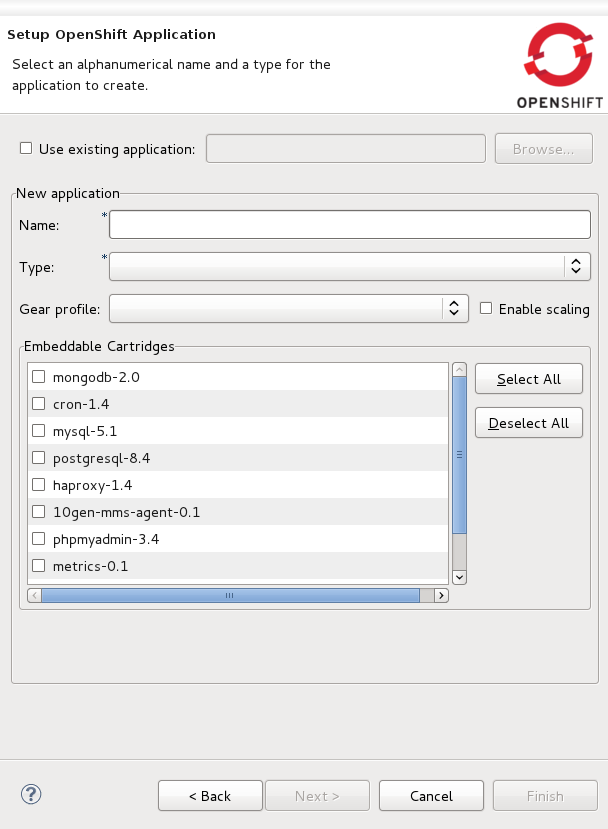The height and width of the screenshot is (829, 608).
Task: Enable scaling checkbox toggle
Action: click(x=486, y=308)
